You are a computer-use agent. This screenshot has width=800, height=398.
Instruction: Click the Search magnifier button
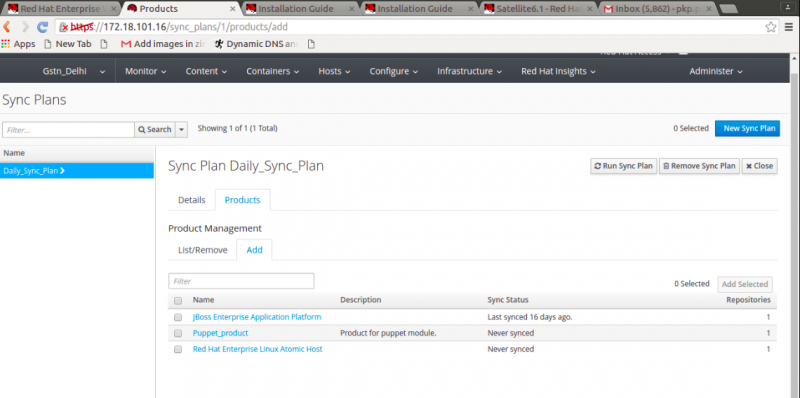click(x=155, y=130)
